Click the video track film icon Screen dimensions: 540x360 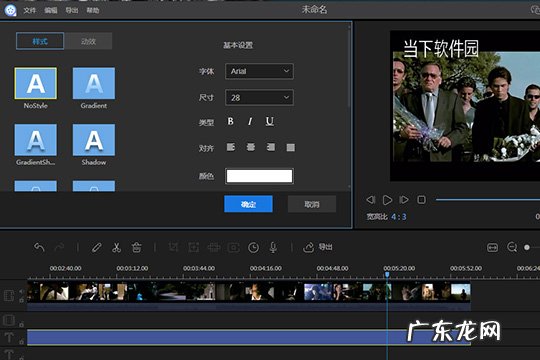pyautogui.click(x=9, y=295)
